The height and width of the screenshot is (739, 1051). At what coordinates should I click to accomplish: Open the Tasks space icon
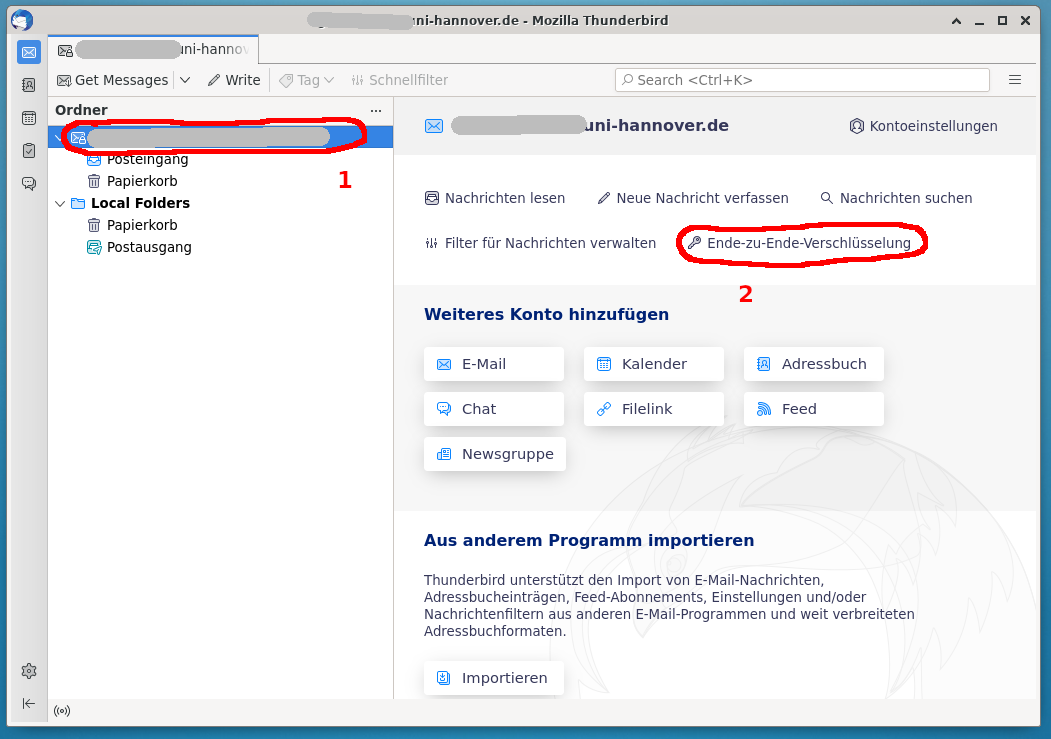tap(29, 151)
